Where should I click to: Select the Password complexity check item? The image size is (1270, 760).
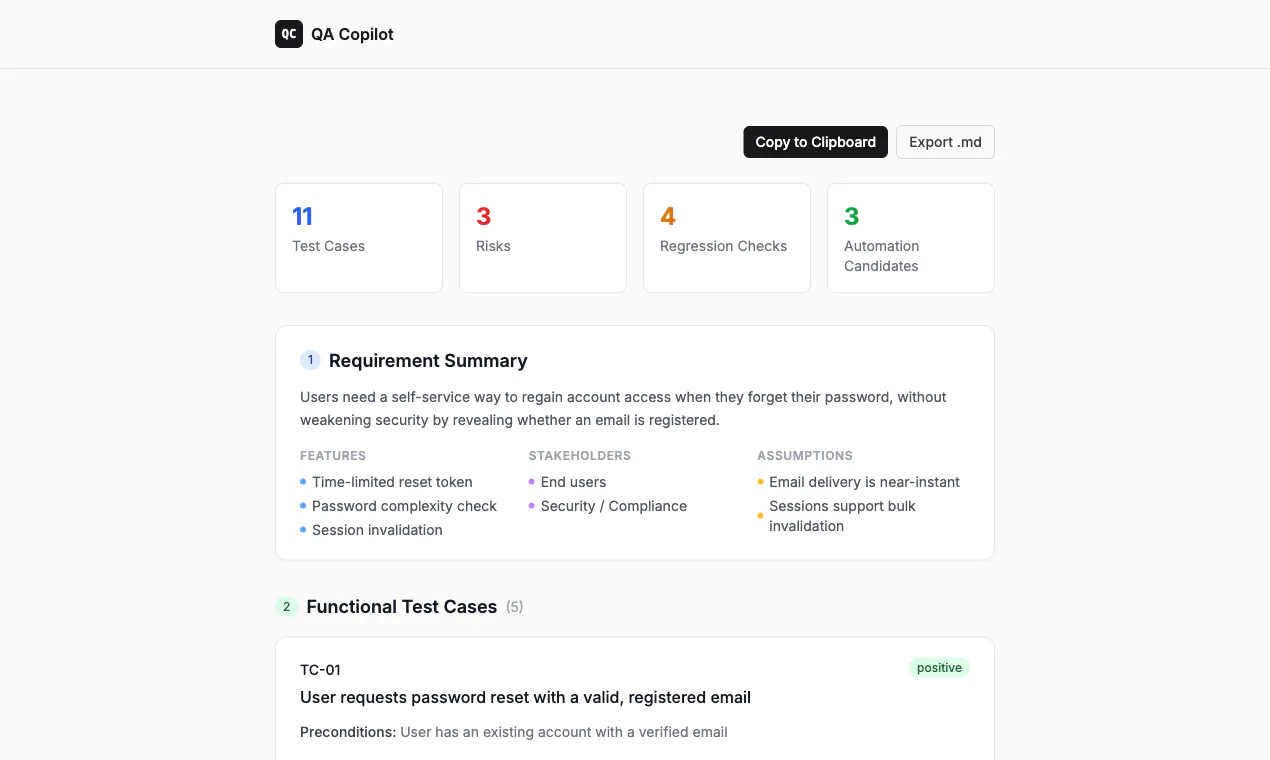(x=404, y=506)
